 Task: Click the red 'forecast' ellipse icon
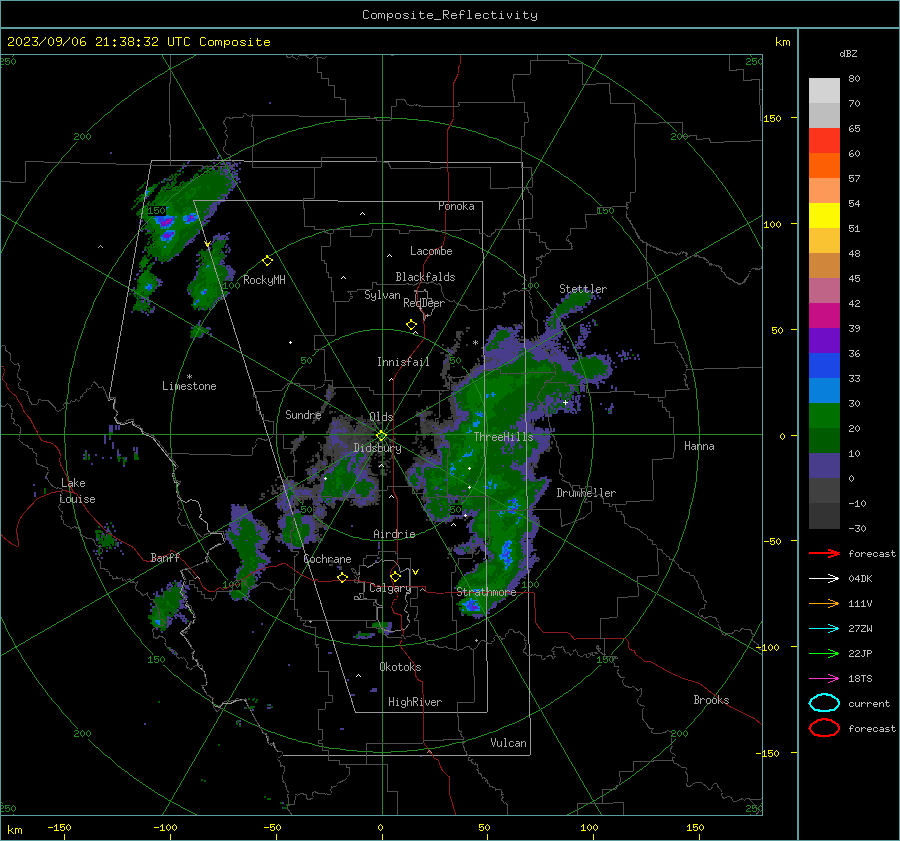pos(824,728)
